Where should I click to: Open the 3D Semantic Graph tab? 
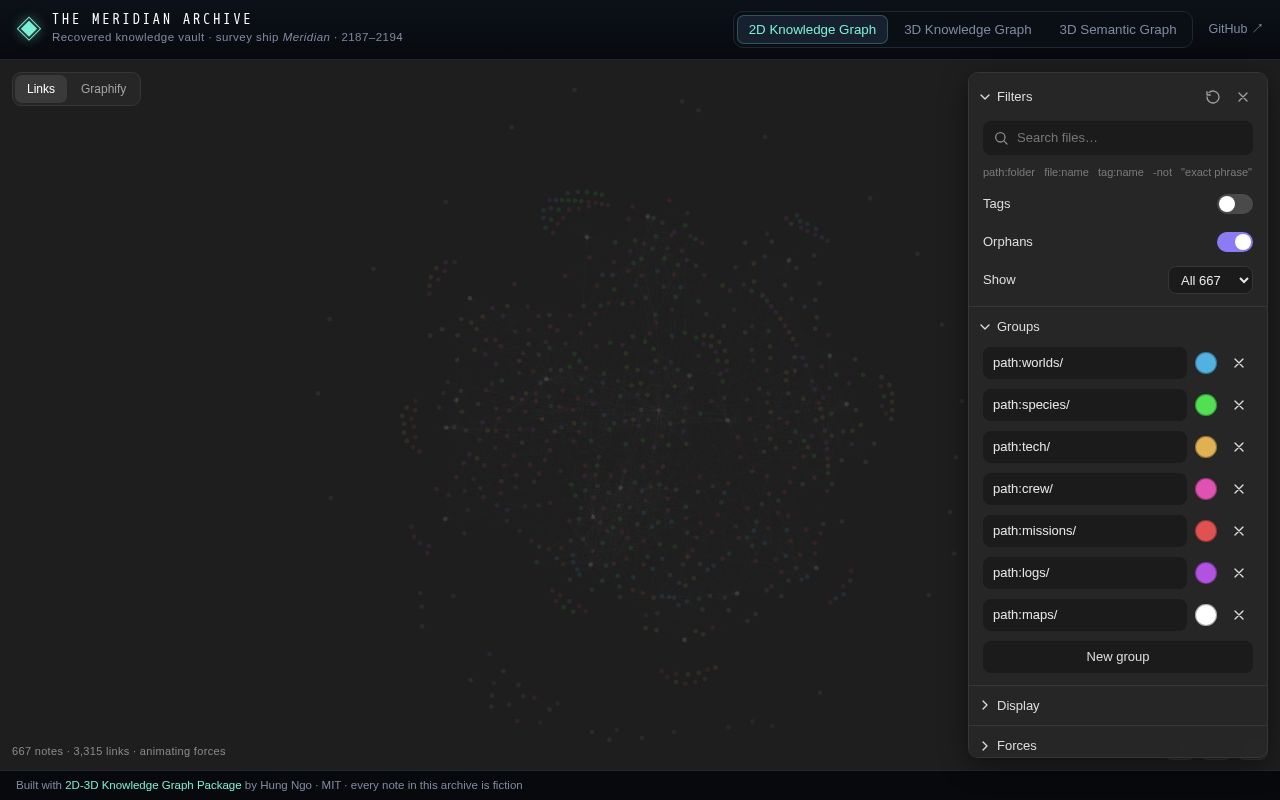coord(1118,30)
